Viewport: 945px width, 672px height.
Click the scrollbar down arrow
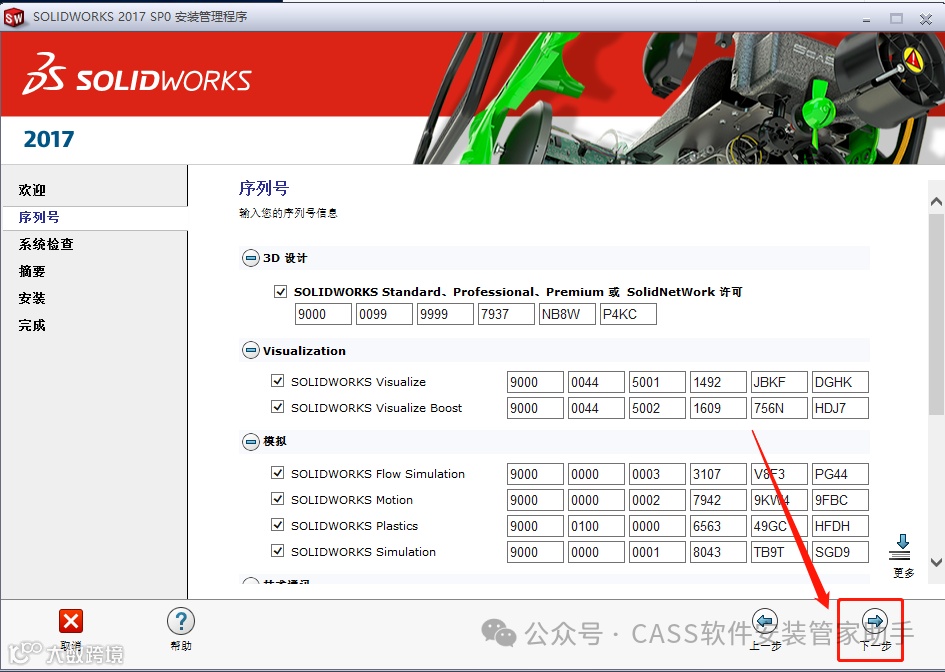[x=936, y=562]
